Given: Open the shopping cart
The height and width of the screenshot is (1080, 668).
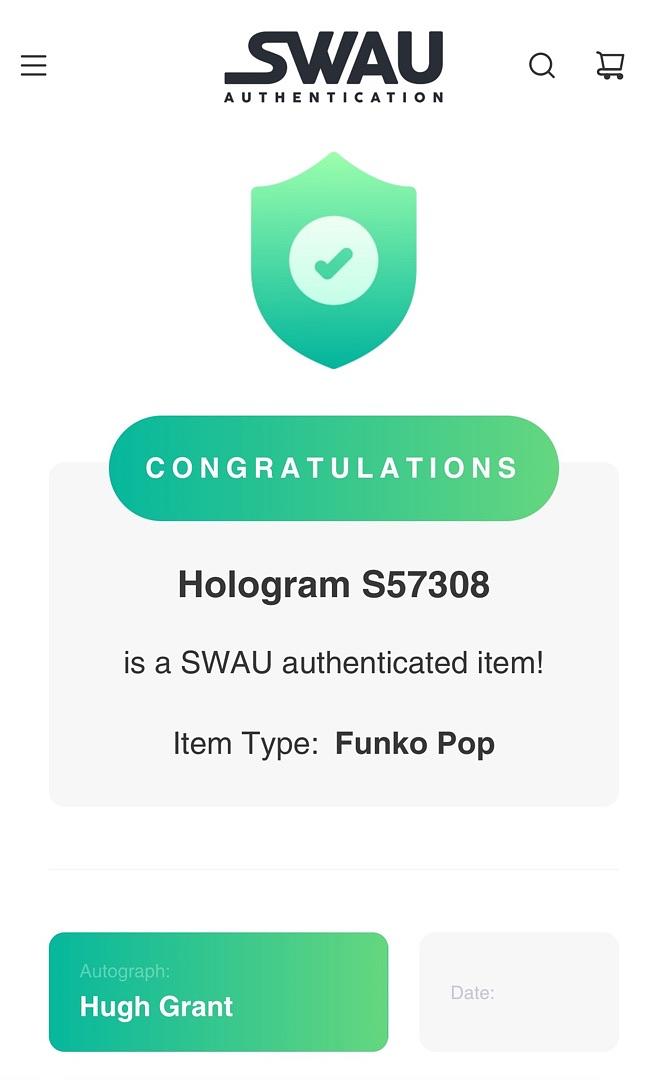Looking at the screenshot, I should pos(610,65).
